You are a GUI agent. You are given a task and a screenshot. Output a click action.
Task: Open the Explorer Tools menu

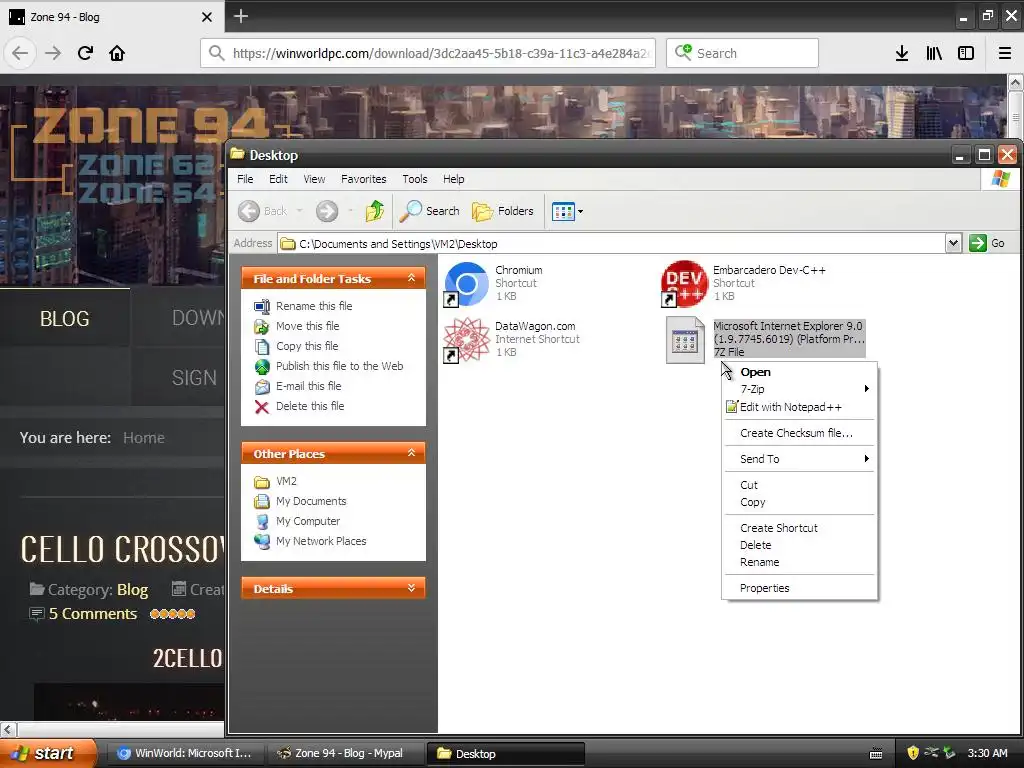pos(415,179)
